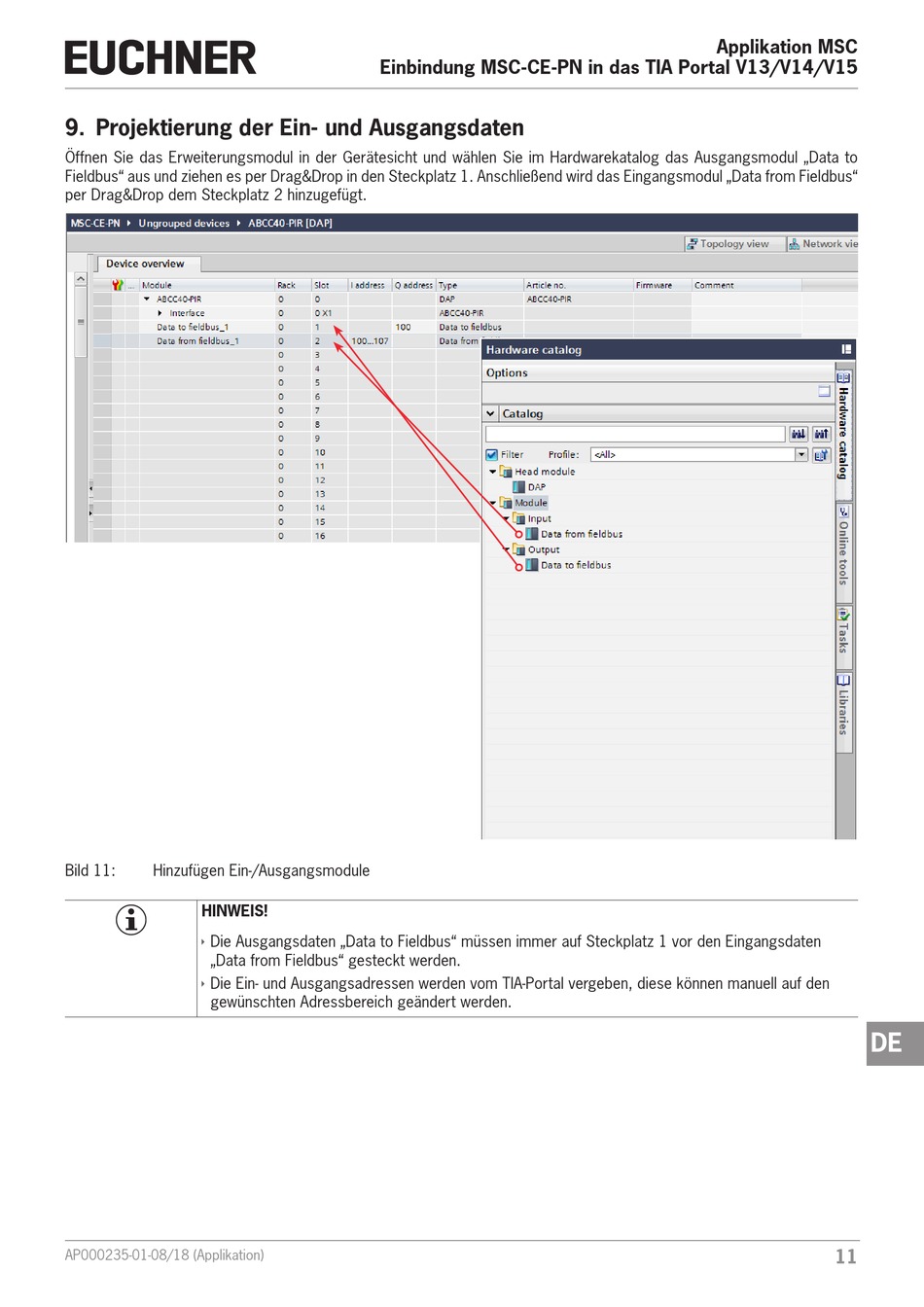
Task: Click the Rack column header
Action: point(293,285)
